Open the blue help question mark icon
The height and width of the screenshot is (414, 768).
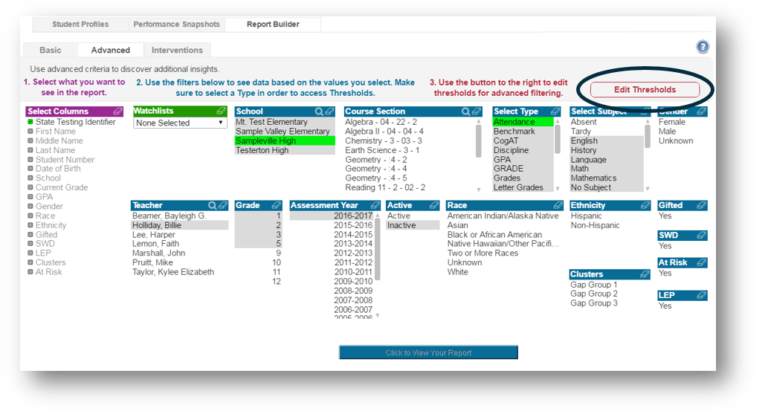pos(703,47)
